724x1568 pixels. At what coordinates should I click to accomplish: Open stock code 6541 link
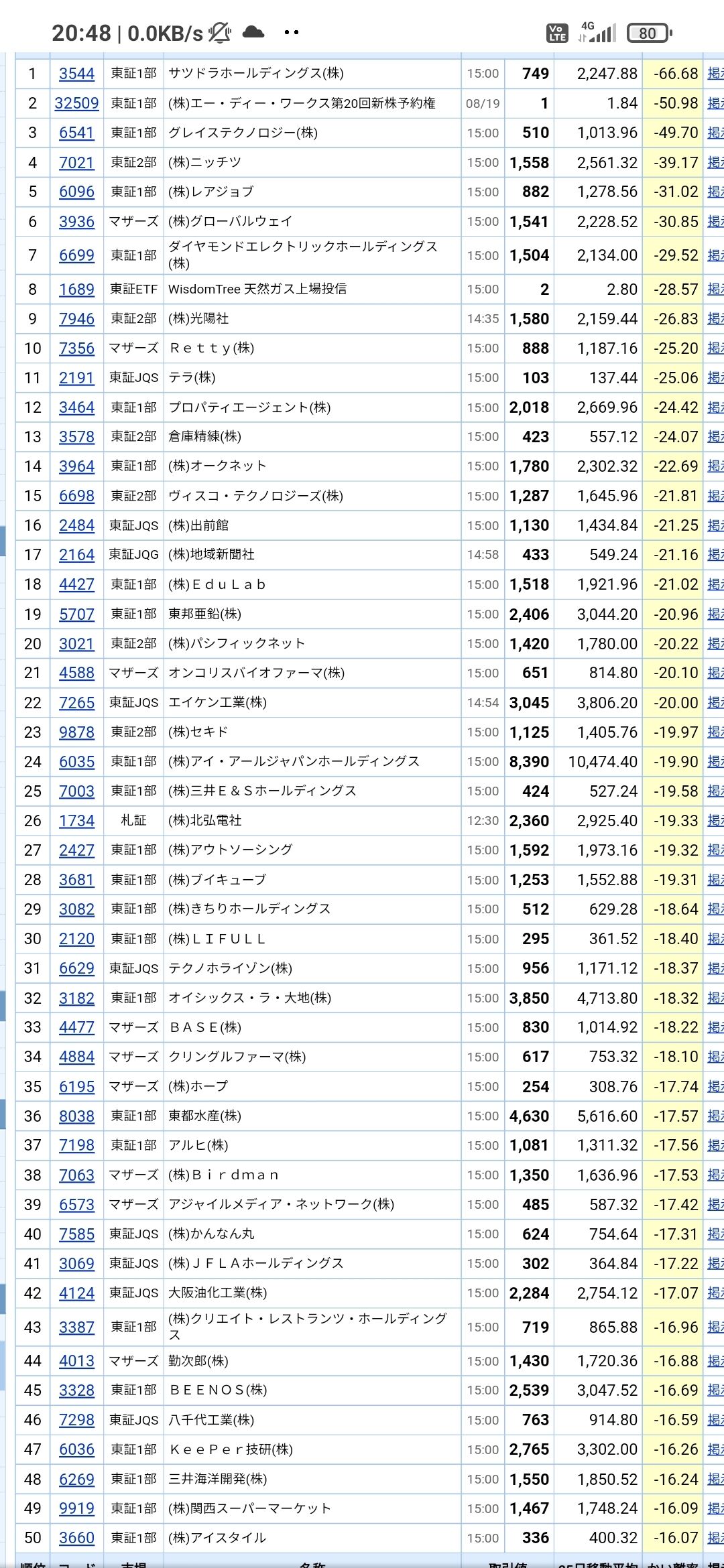click(76, 133)
